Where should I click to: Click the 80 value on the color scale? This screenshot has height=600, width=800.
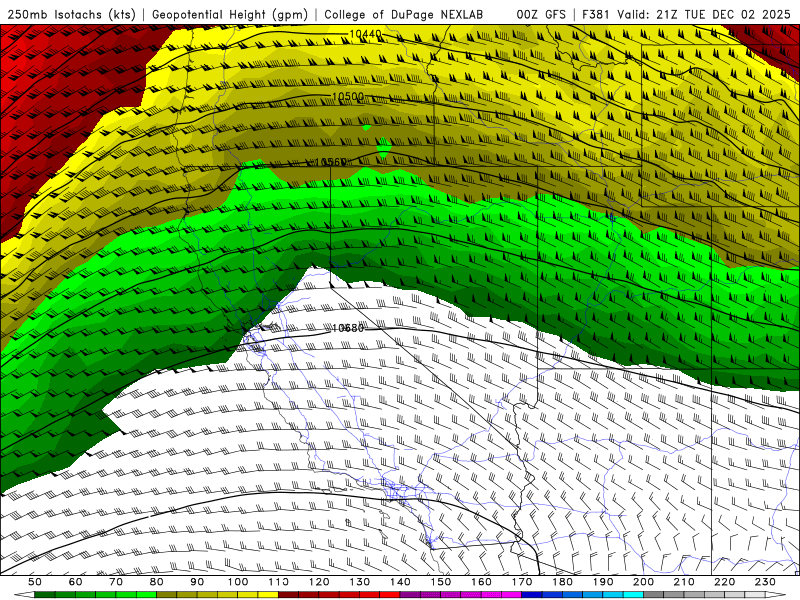click(157, 582)
